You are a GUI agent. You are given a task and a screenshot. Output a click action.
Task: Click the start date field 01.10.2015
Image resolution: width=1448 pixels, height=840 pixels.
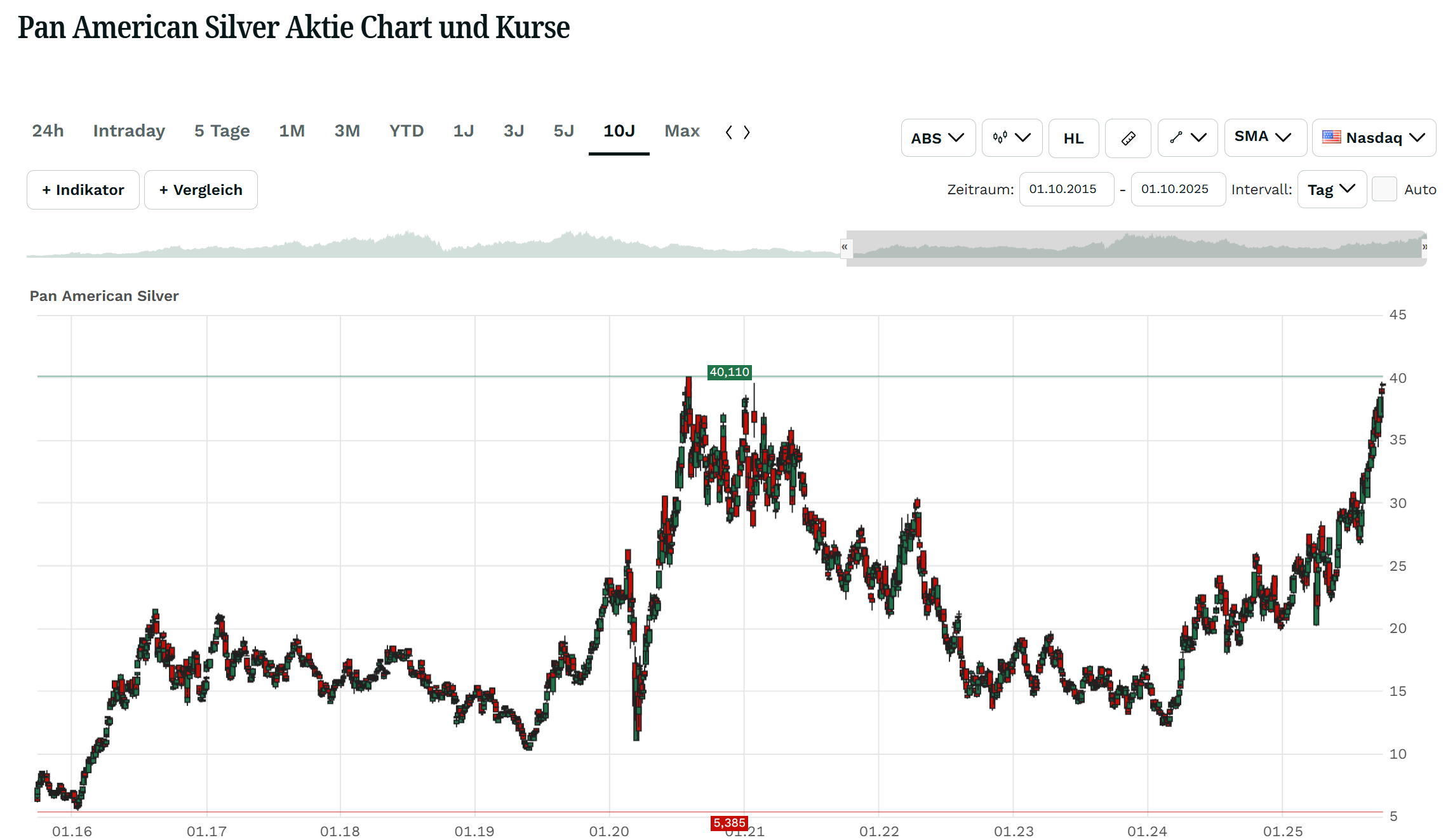(1066, 189)
